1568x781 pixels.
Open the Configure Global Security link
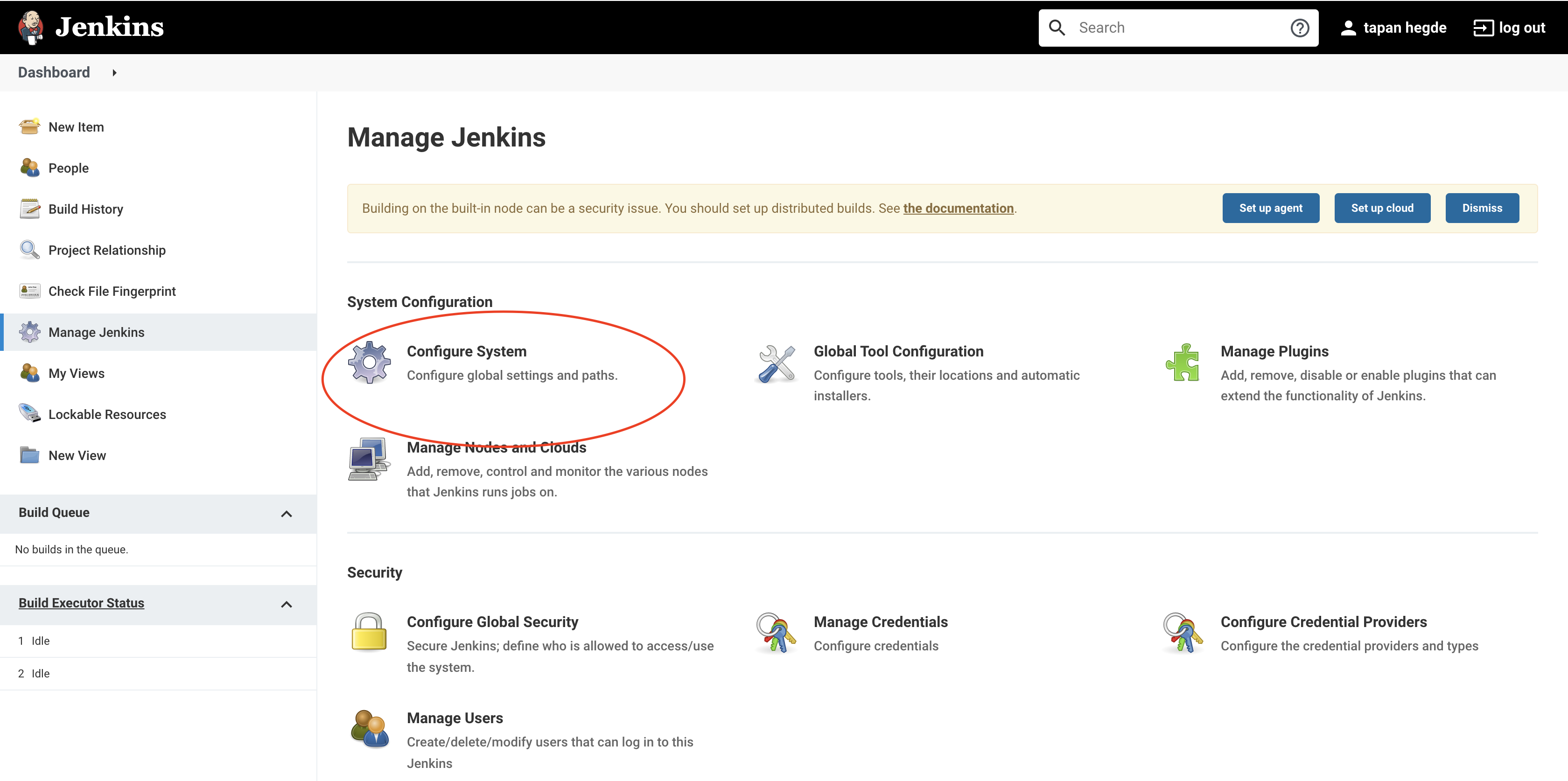tap(492, 621)
